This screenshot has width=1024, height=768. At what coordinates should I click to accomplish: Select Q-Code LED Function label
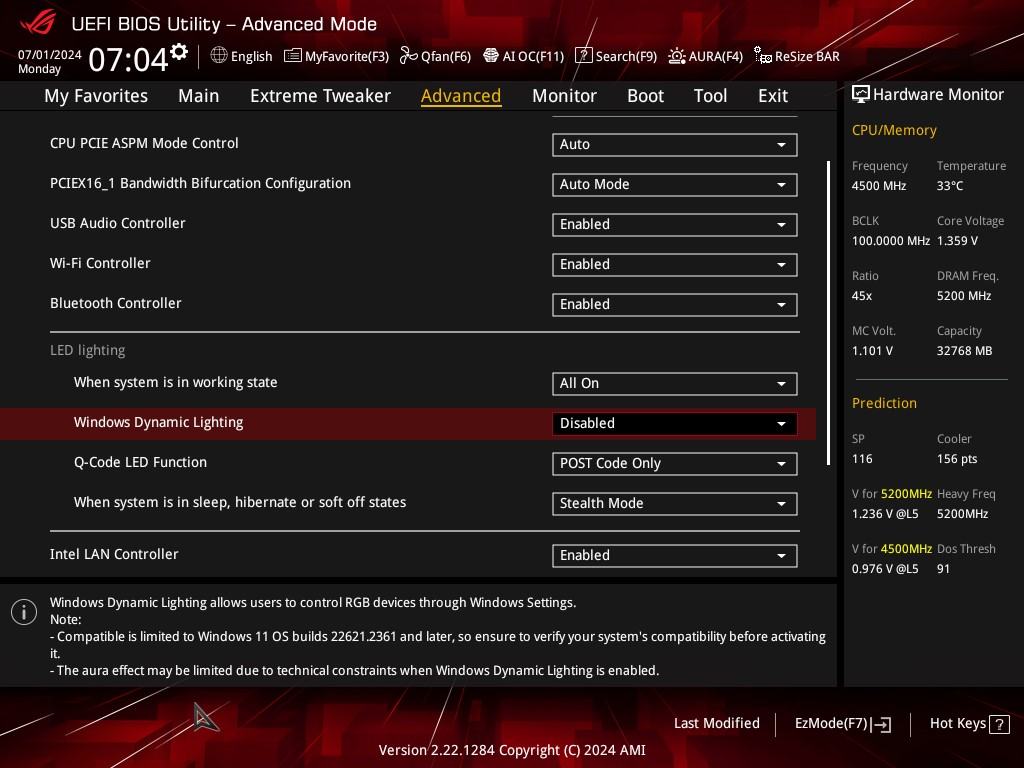pyautogui.click(x=140, y=462)
